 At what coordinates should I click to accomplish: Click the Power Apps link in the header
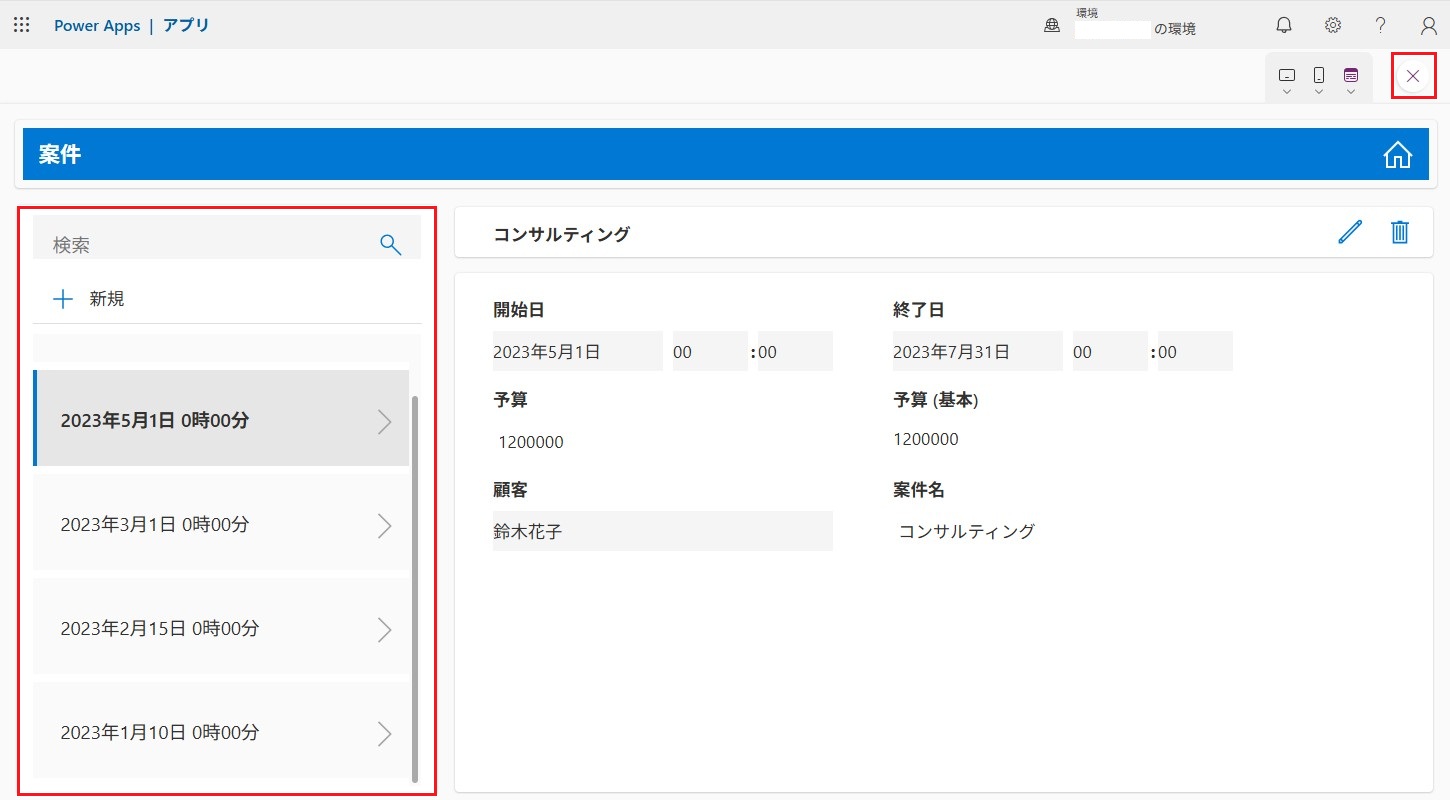click(x=97, y=26)
